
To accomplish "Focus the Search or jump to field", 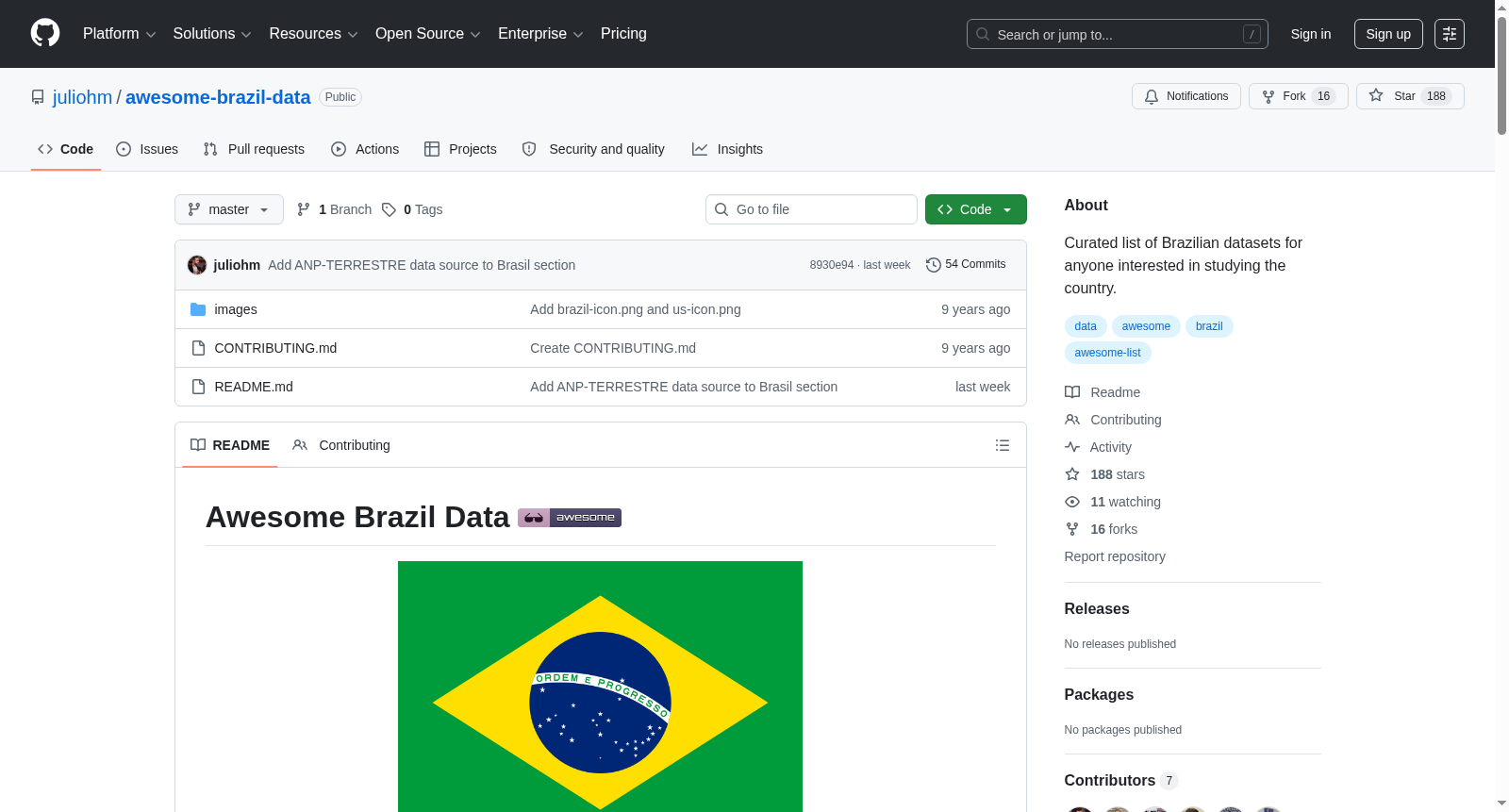I will point(1118,34).
